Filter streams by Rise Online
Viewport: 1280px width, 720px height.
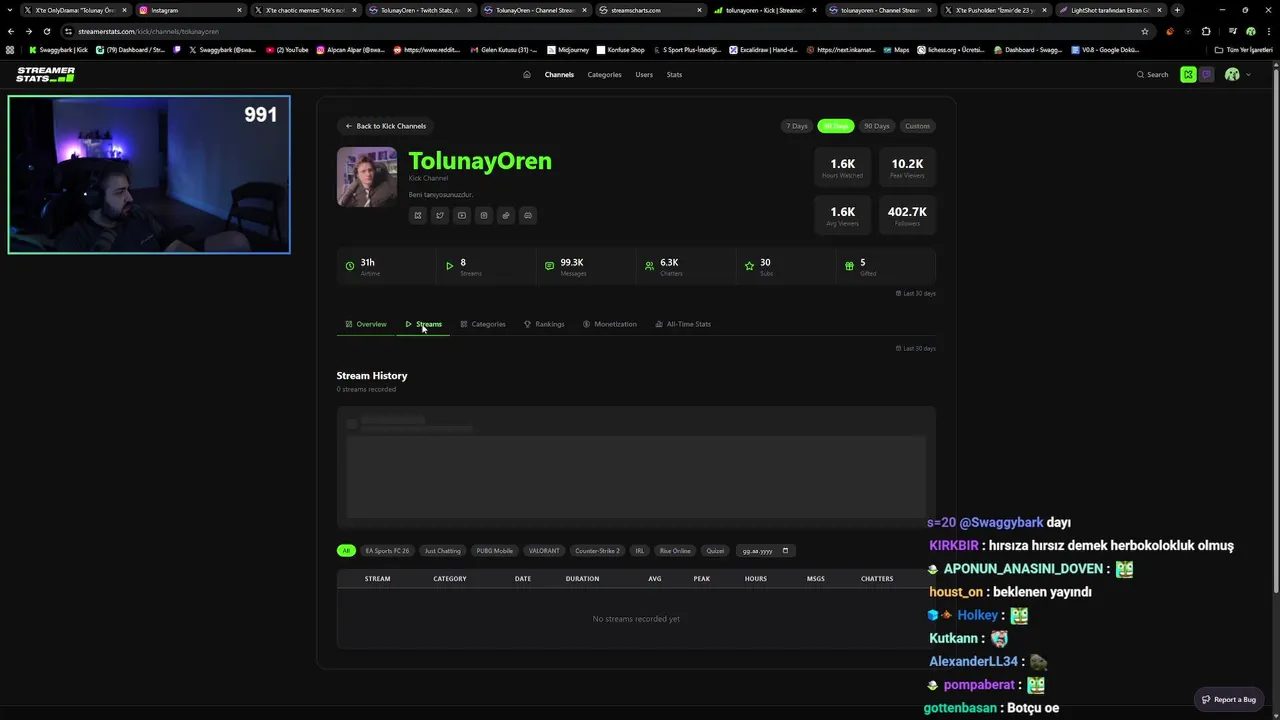coord(675,551)
